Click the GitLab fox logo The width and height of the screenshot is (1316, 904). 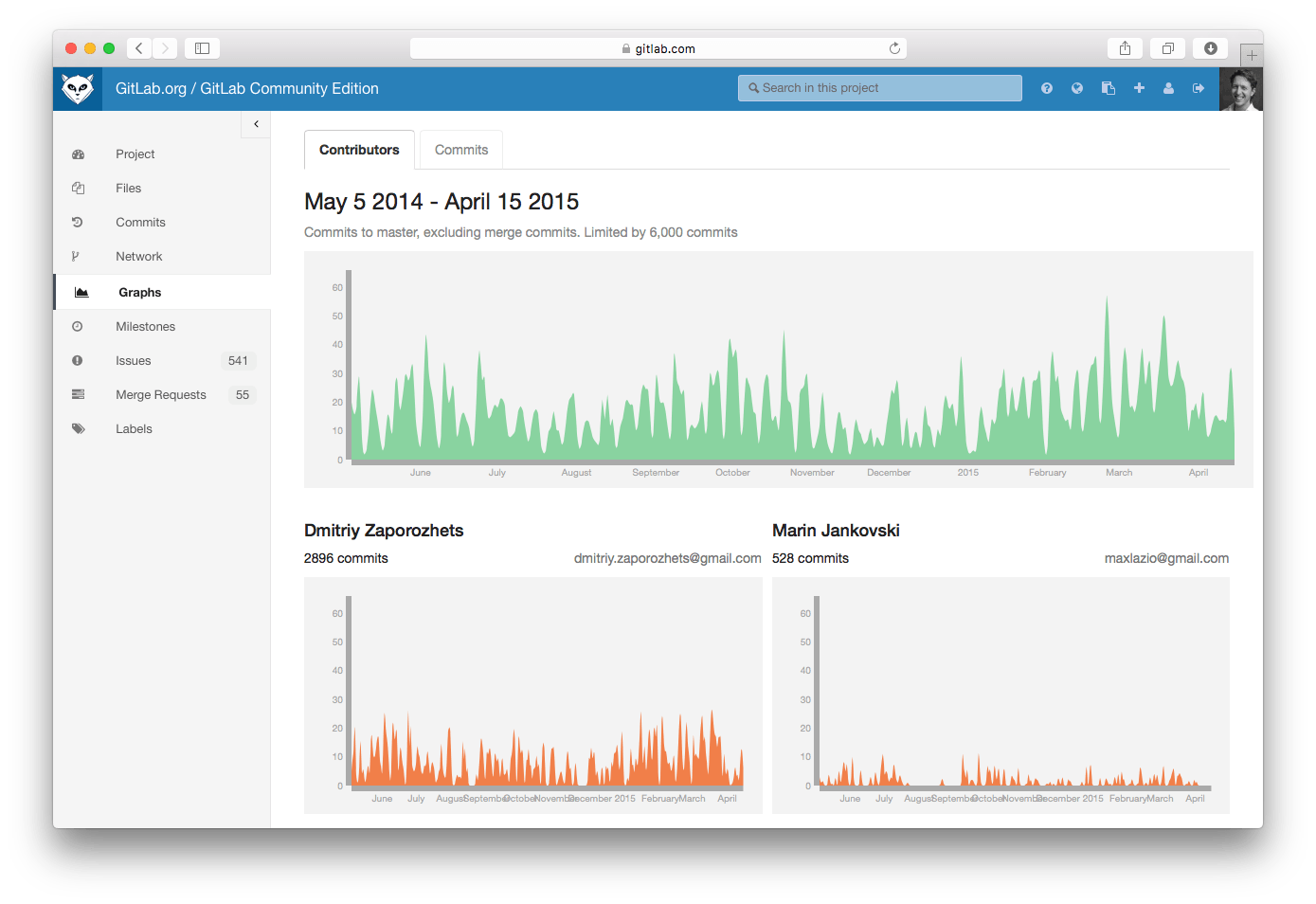click(x=78, y=87)
